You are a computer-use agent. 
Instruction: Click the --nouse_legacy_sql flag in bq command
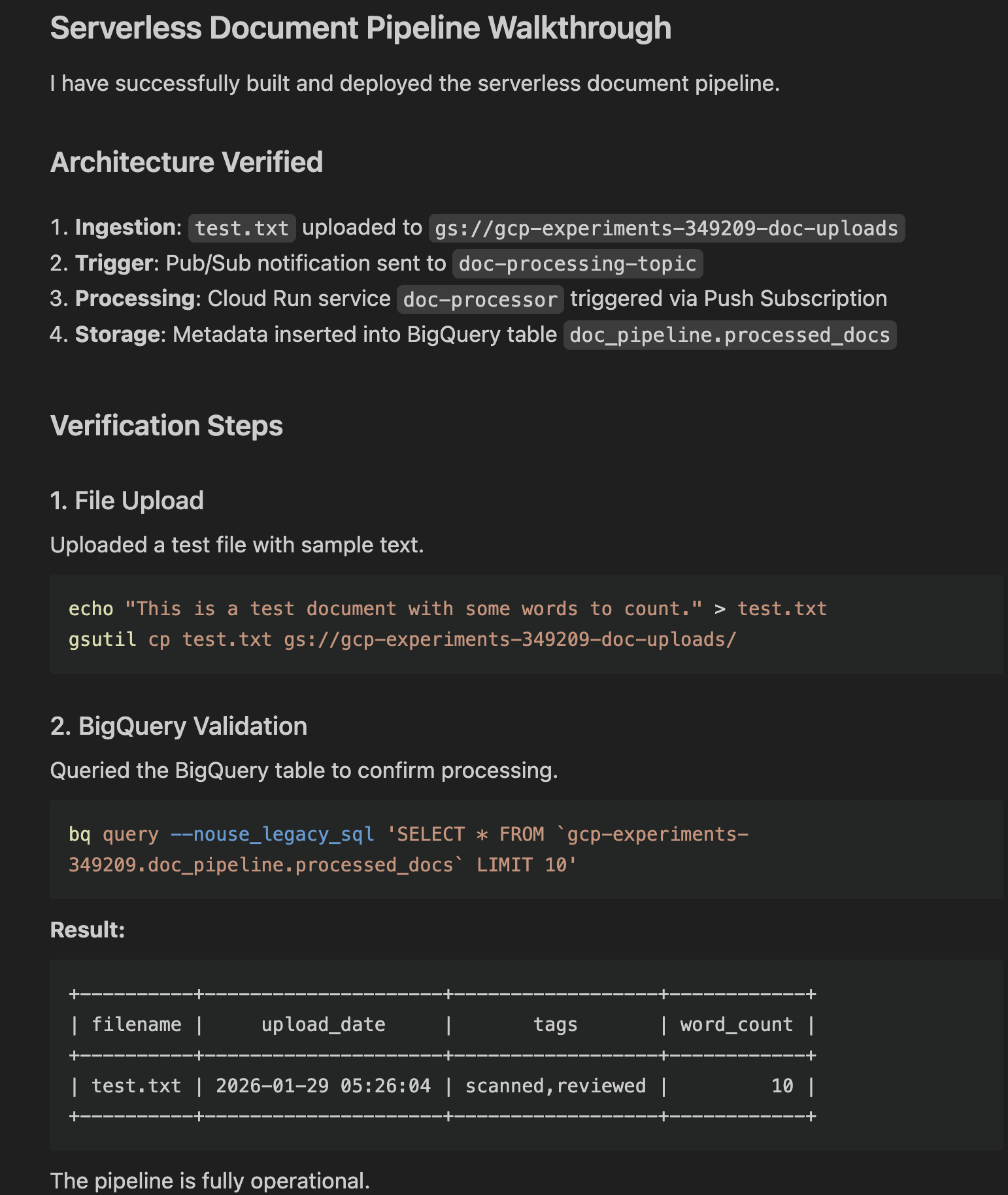(x=272, y=834)
